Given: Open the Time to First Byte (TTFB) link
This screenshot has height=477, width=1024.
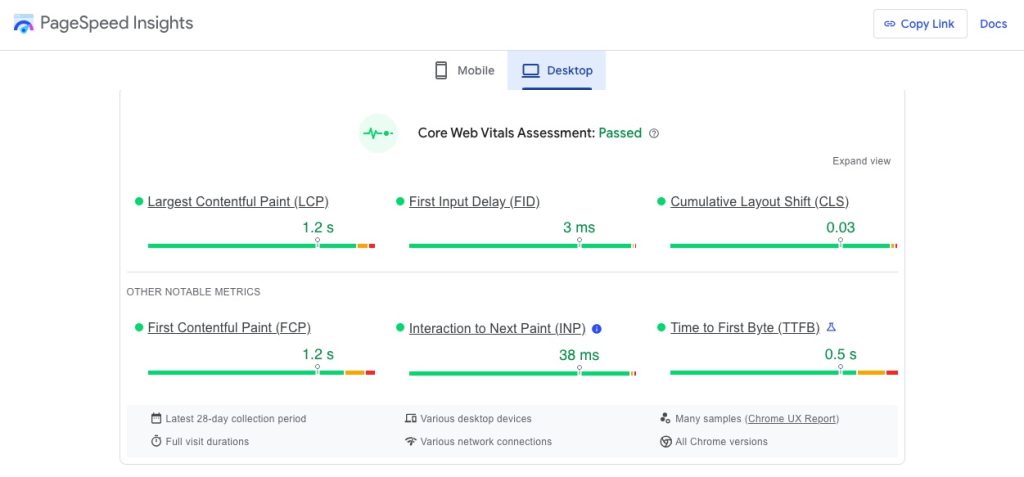Looking at the screenshot, I should tap(745, 327).
